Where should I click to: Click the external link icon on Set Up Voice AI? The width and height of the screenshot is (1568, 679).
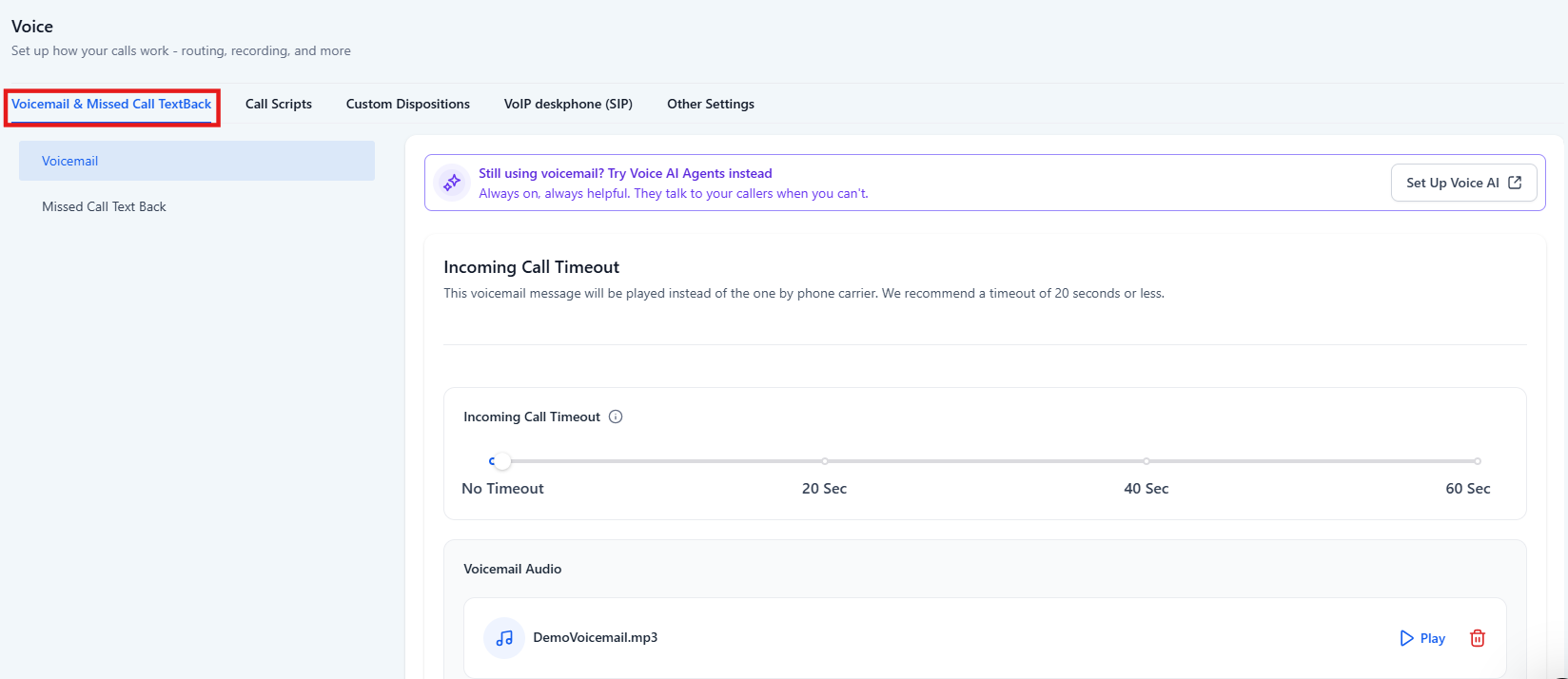click(1516, 183)
